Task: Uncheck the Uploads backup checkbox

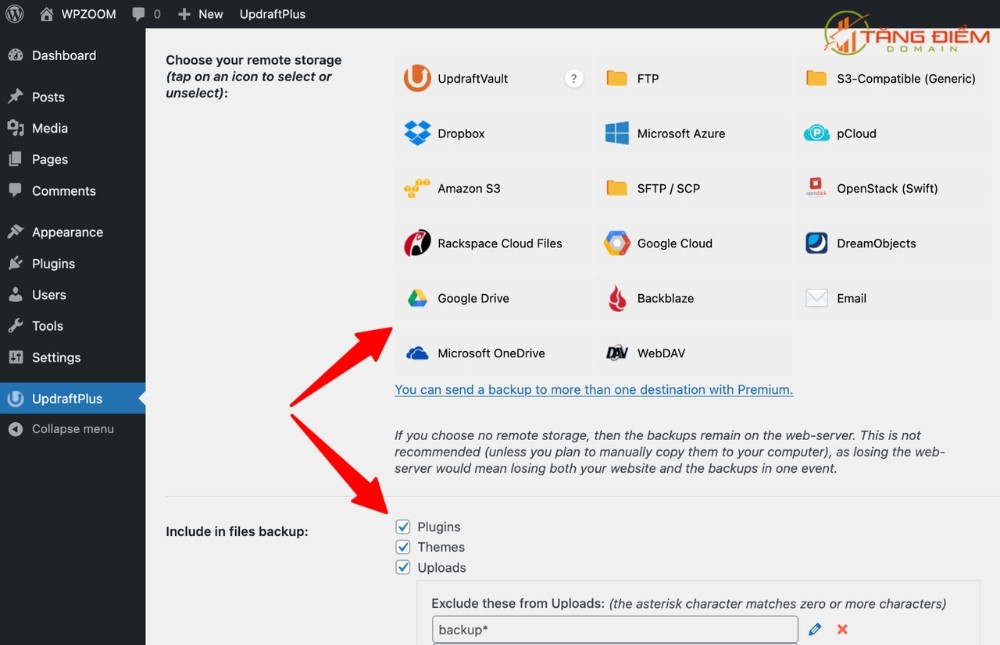Action: pyautogui.click(x=402, y=567)
